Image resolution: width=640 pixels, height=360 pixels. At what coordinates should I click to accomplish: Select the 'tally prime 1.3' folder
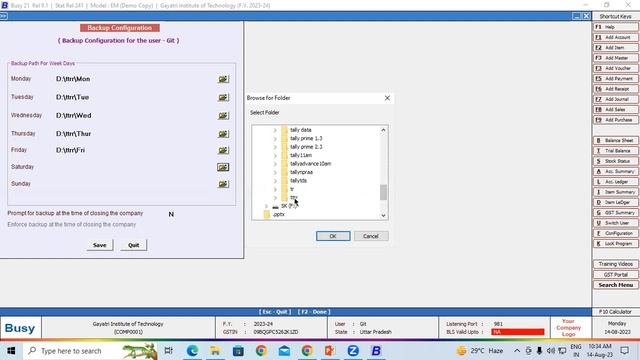pyautogui.click(x=306, y=138)
